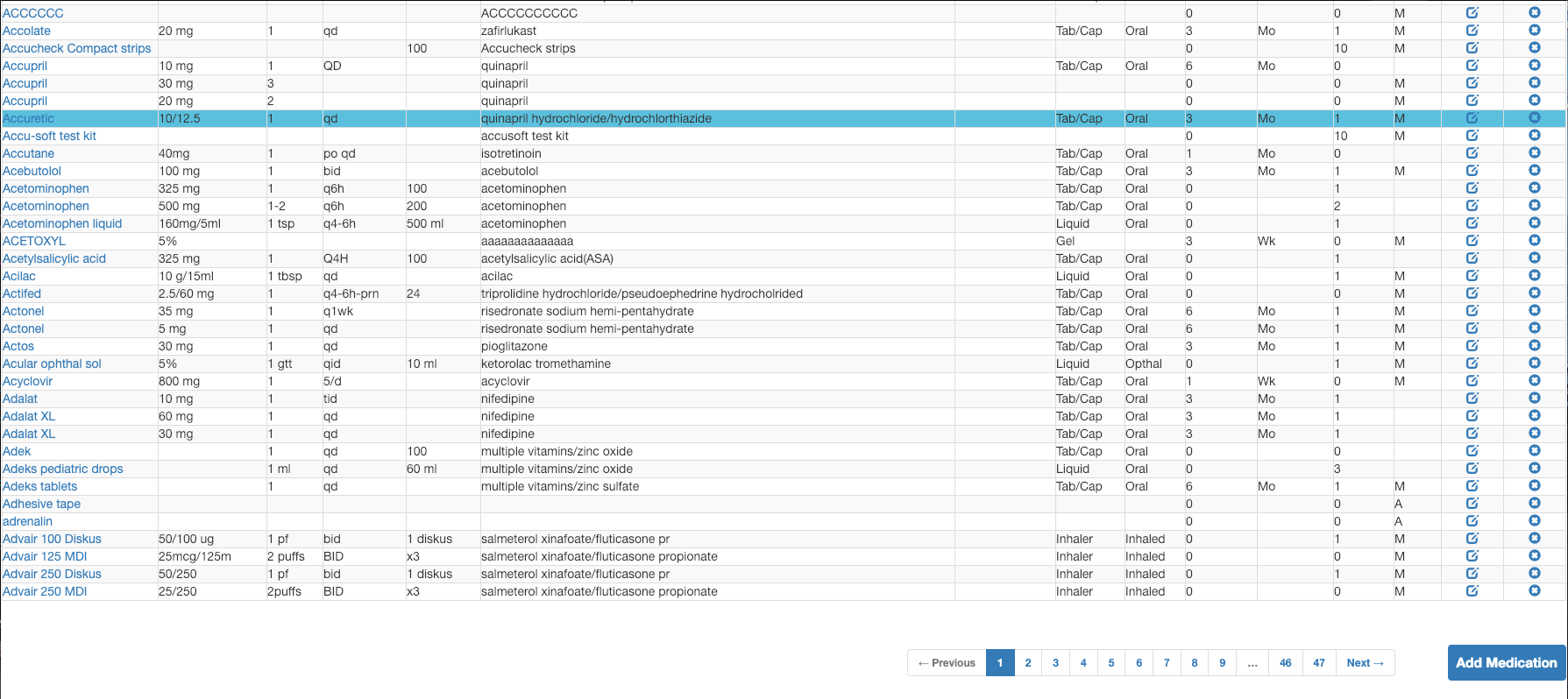Edit the Acetominophen liquid entry
The height and width of the screenshot is (699, 1568).
click(x=1472, y=223)
